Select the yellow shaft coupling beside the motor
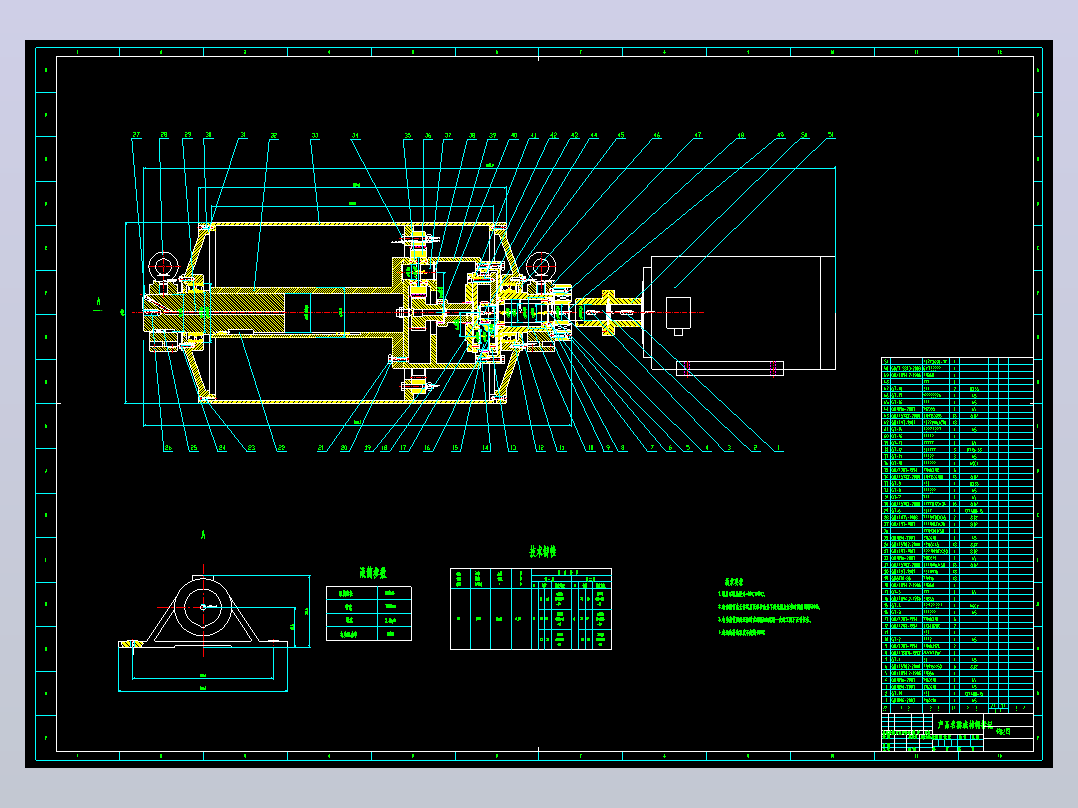The image size is (1078, 808). (x=608, y=313)
